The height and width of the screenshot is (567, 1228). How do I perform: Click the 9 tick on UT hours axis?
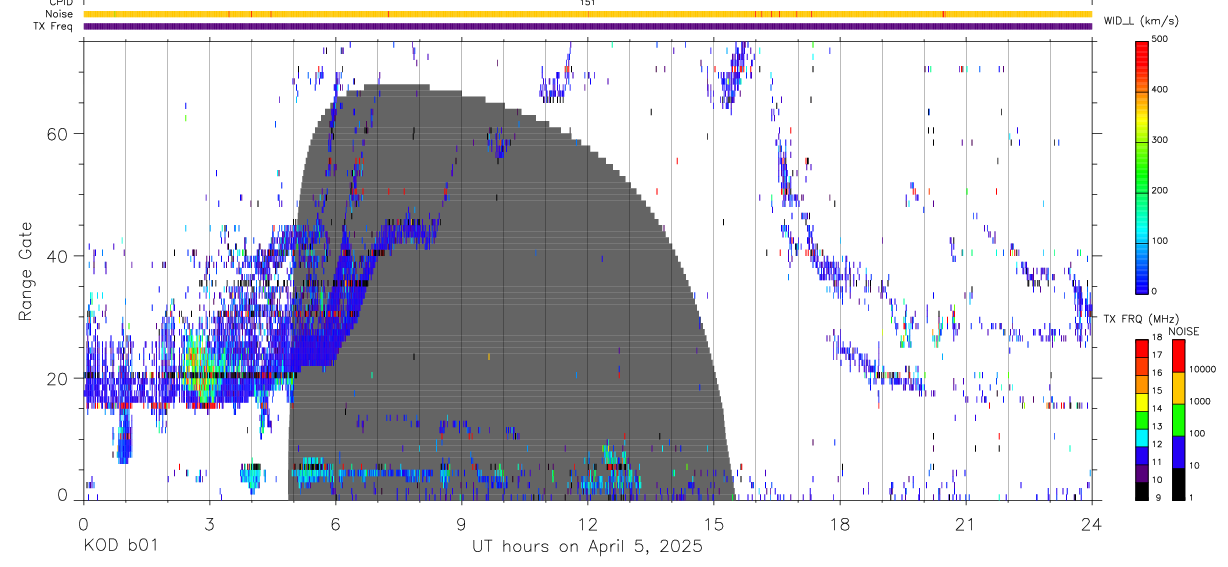click(461, 524)
